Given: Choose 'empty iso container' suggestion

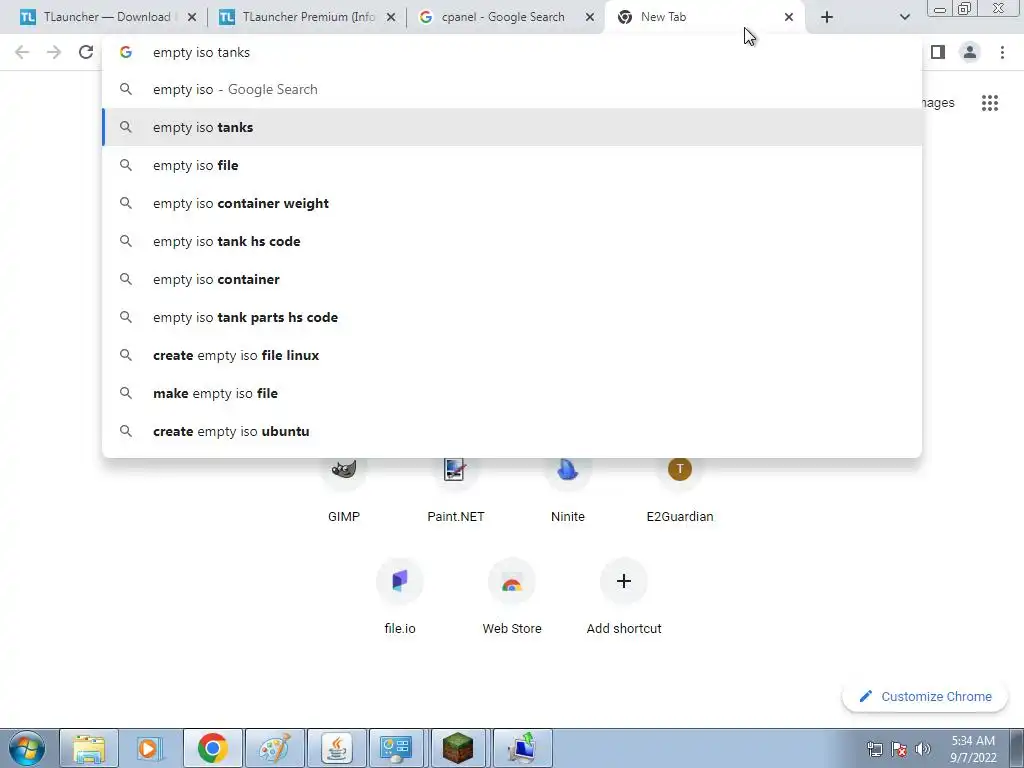Looking at the screenshot, I should (x=512, y=279).
